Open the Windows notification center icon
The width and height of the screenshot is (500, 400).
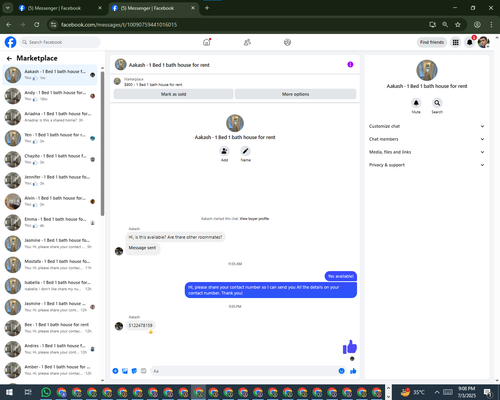point(488,392)
